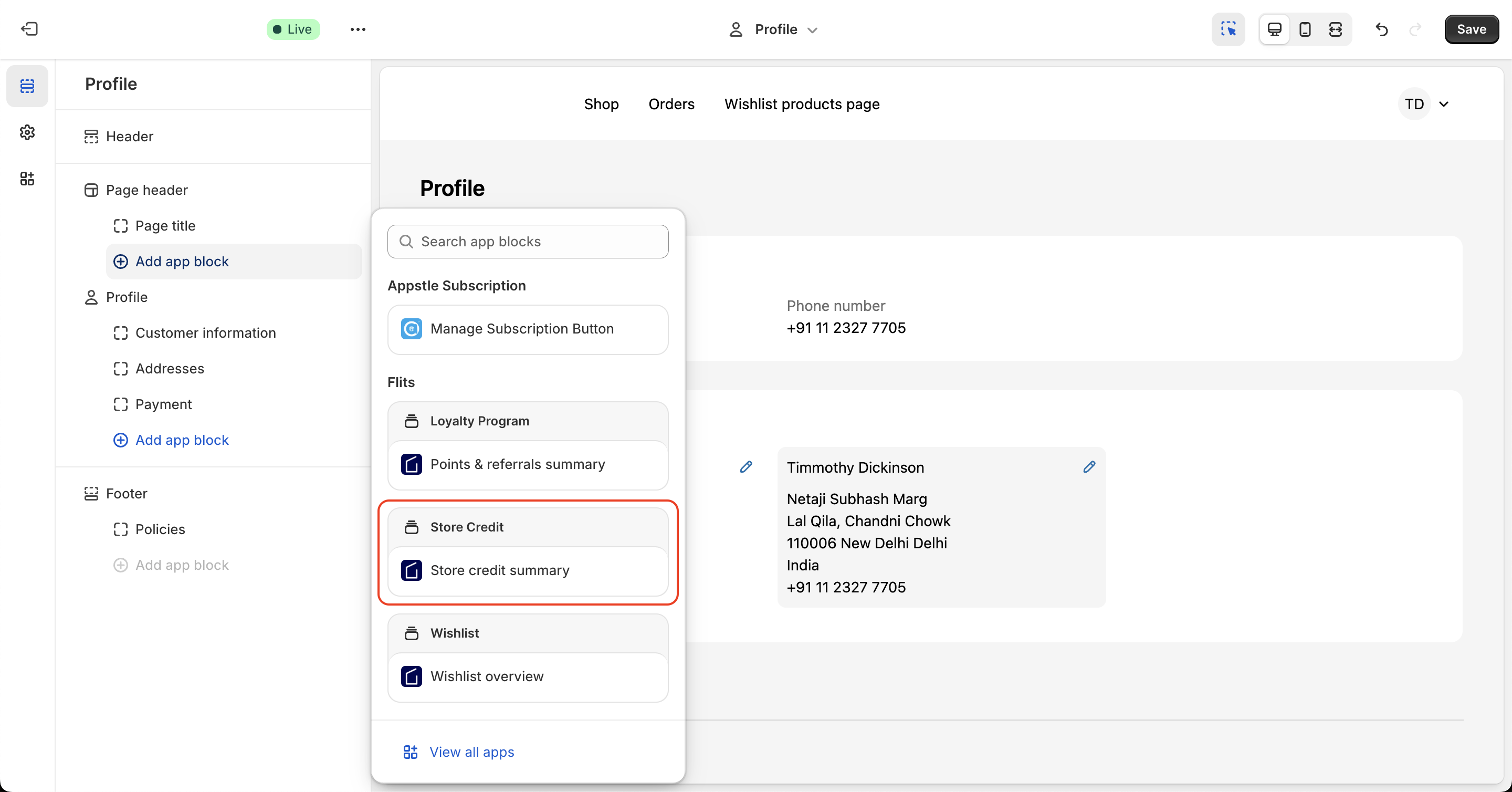The image size is (1512, 792).
Task: Open the apps icon in left rail
Action: (x=27, y=179)
